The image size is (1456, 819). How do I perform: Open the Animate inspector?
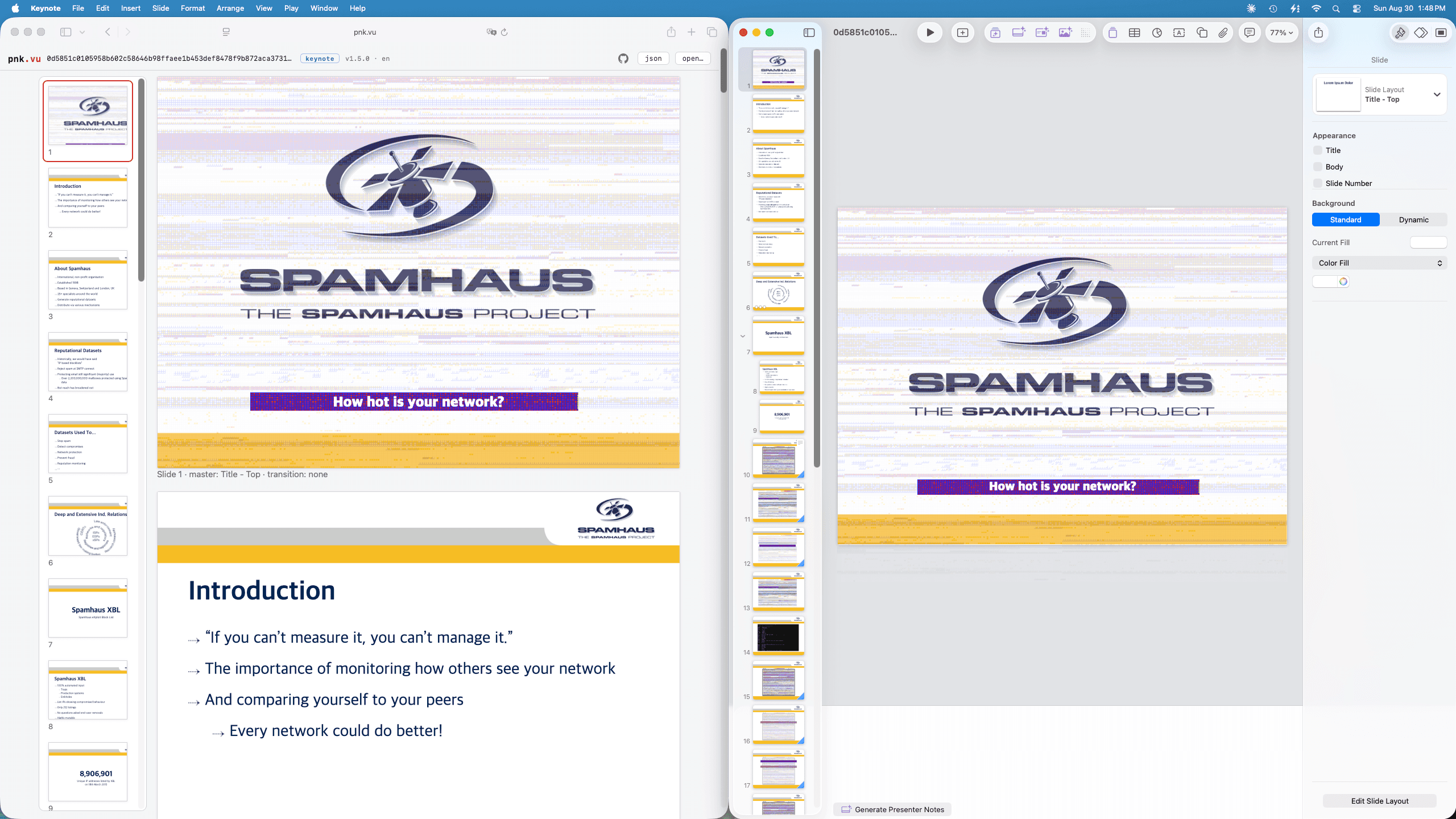pyautogui.click(x=1421, y=32)
